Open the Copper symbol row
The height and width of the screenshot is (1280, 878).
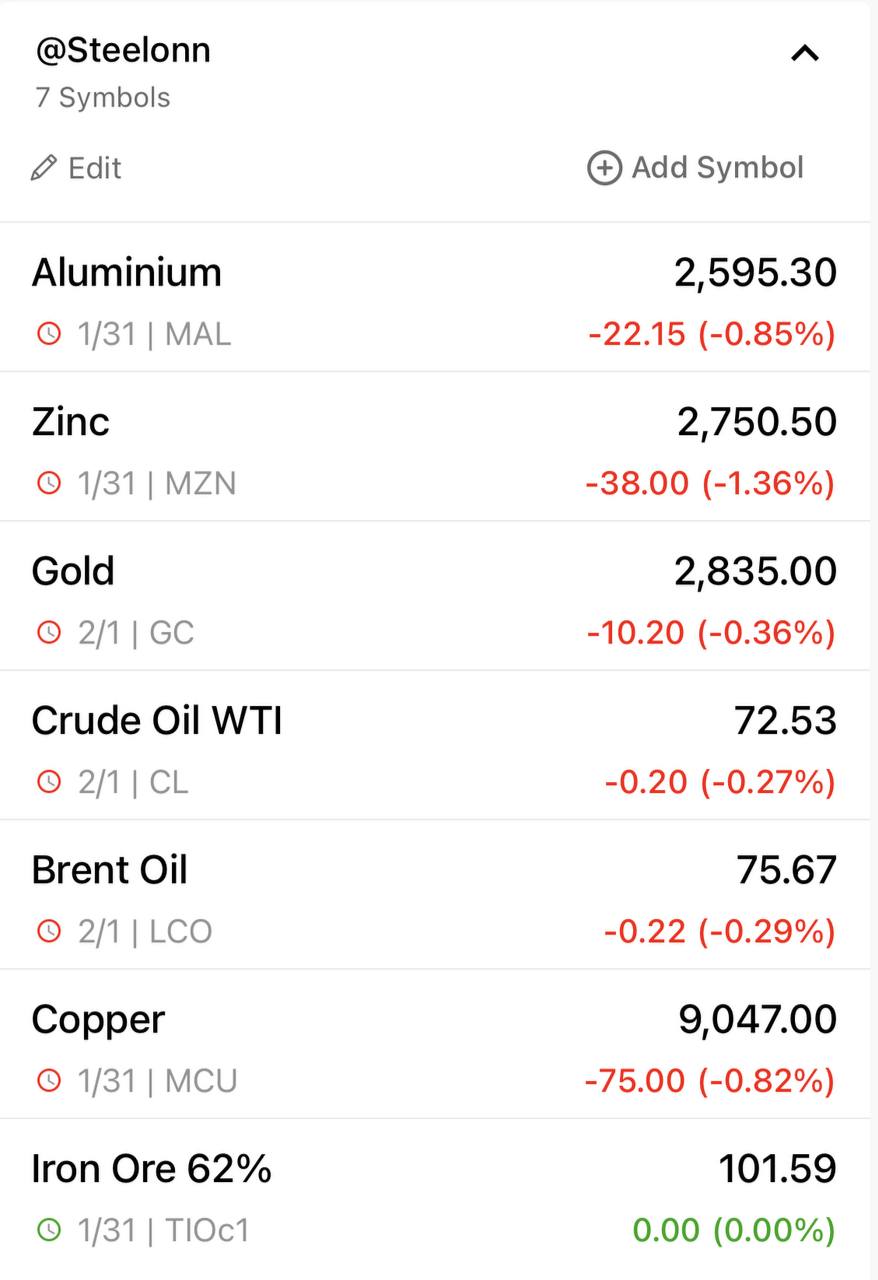435,1044
